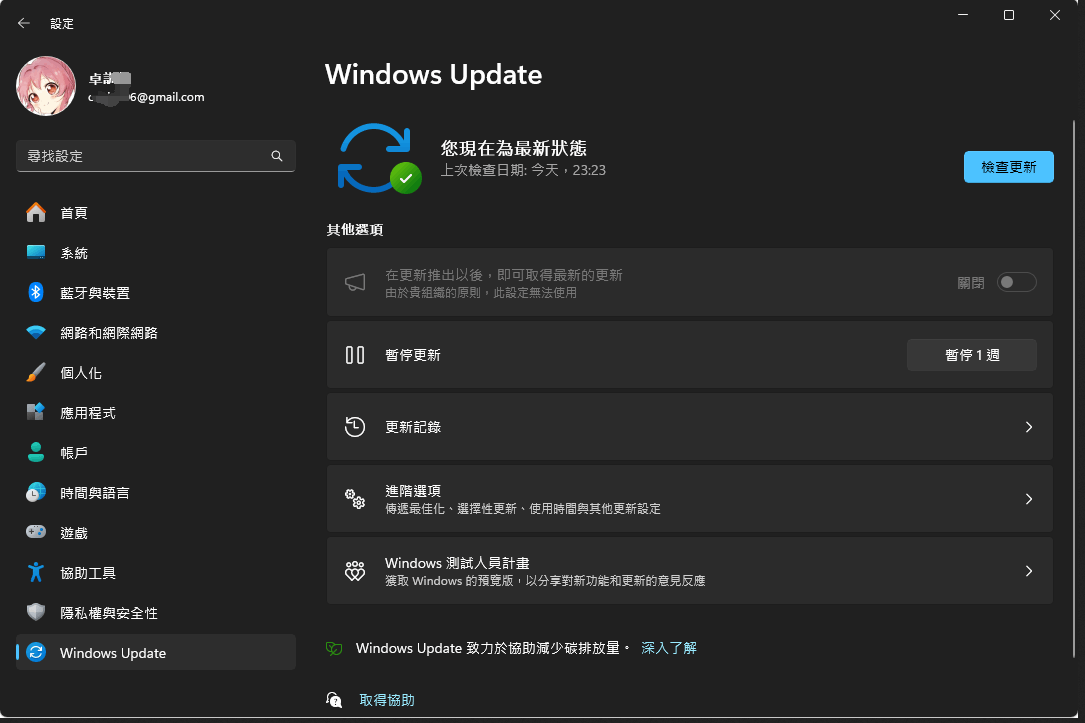
Task: Click the Windows Update sidebar sync icon
Action: [x=36, y=652]
